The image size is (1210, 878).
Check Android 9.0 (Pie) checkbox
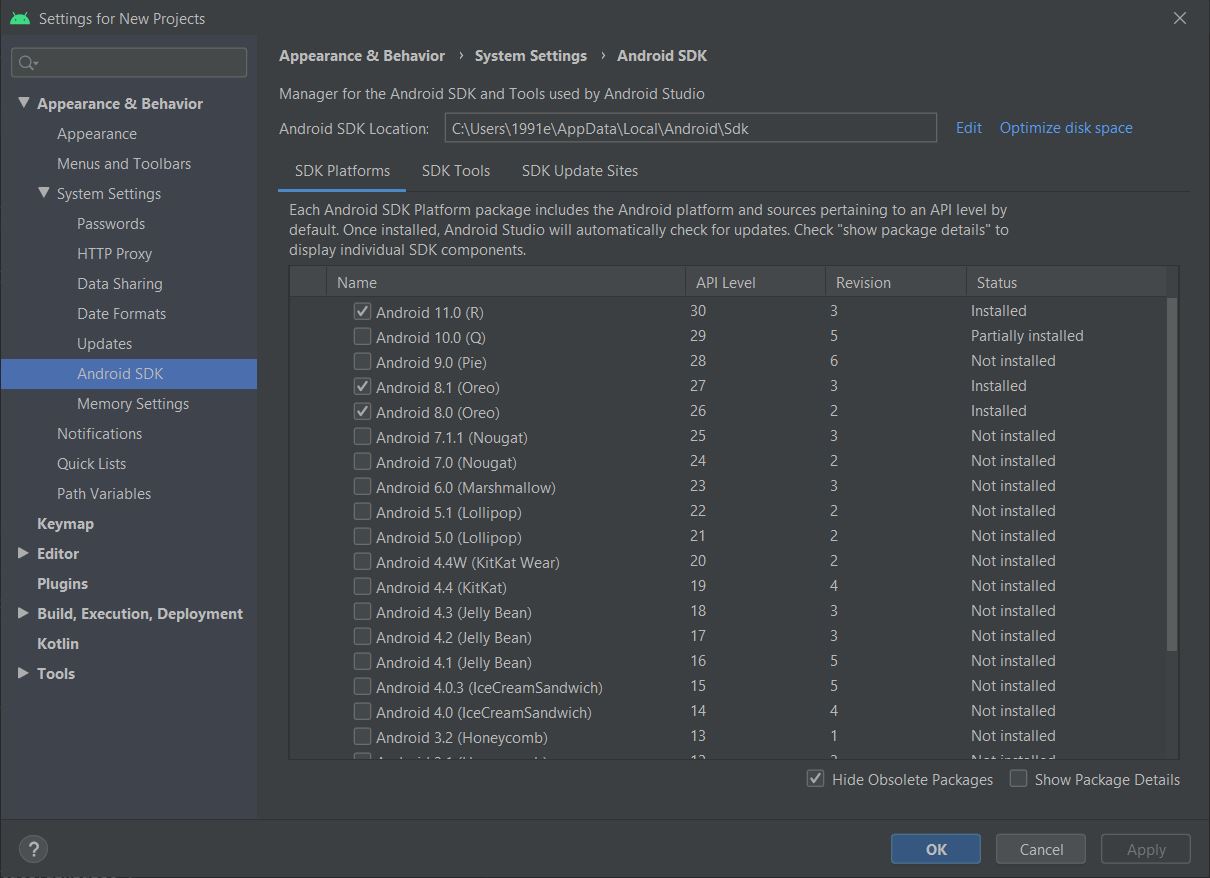point(362,361)
